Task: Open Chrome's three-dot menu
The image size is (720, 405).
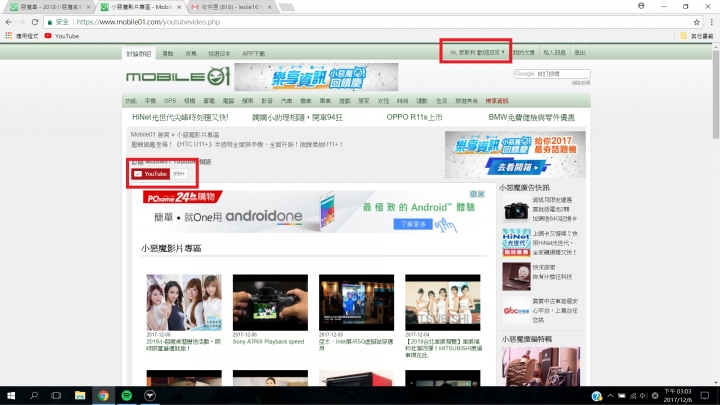Action: pyautogui.click(x=712, y=22)
